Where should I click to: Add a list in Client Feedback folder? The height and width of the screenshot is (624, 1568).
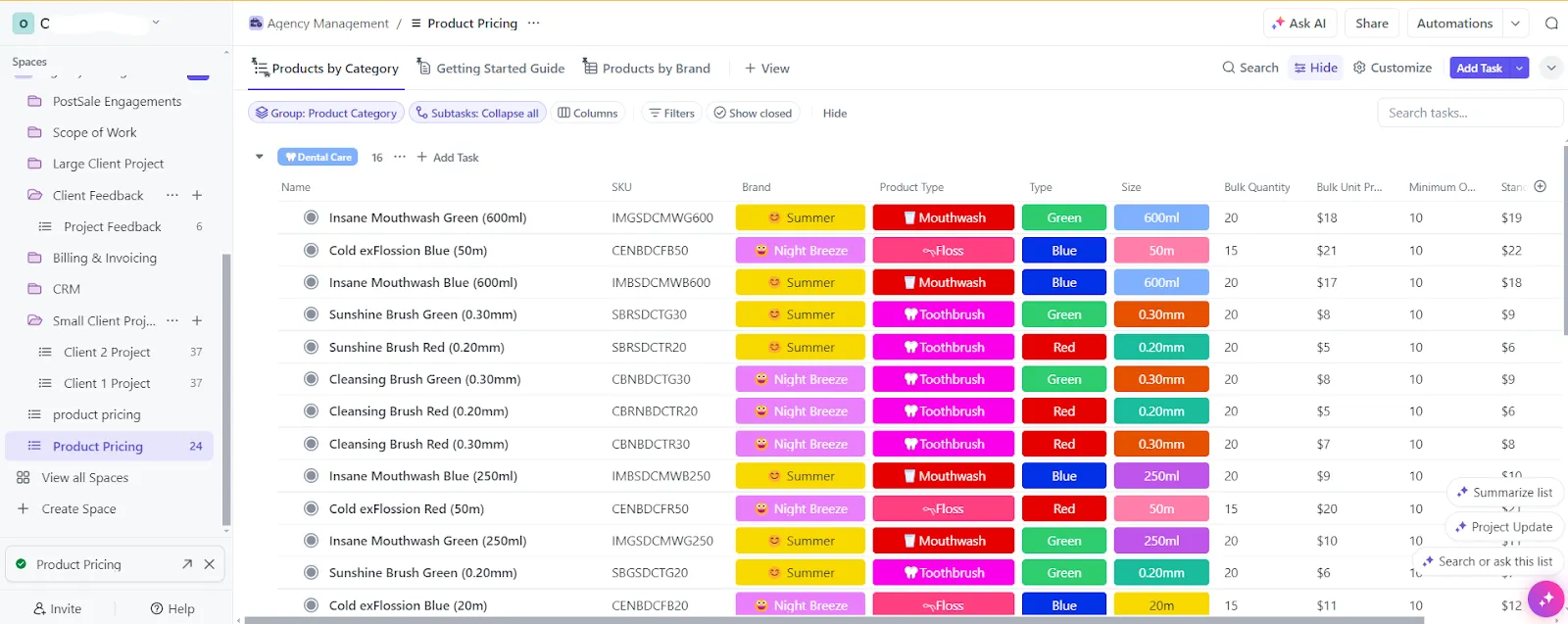pos(197,195)
